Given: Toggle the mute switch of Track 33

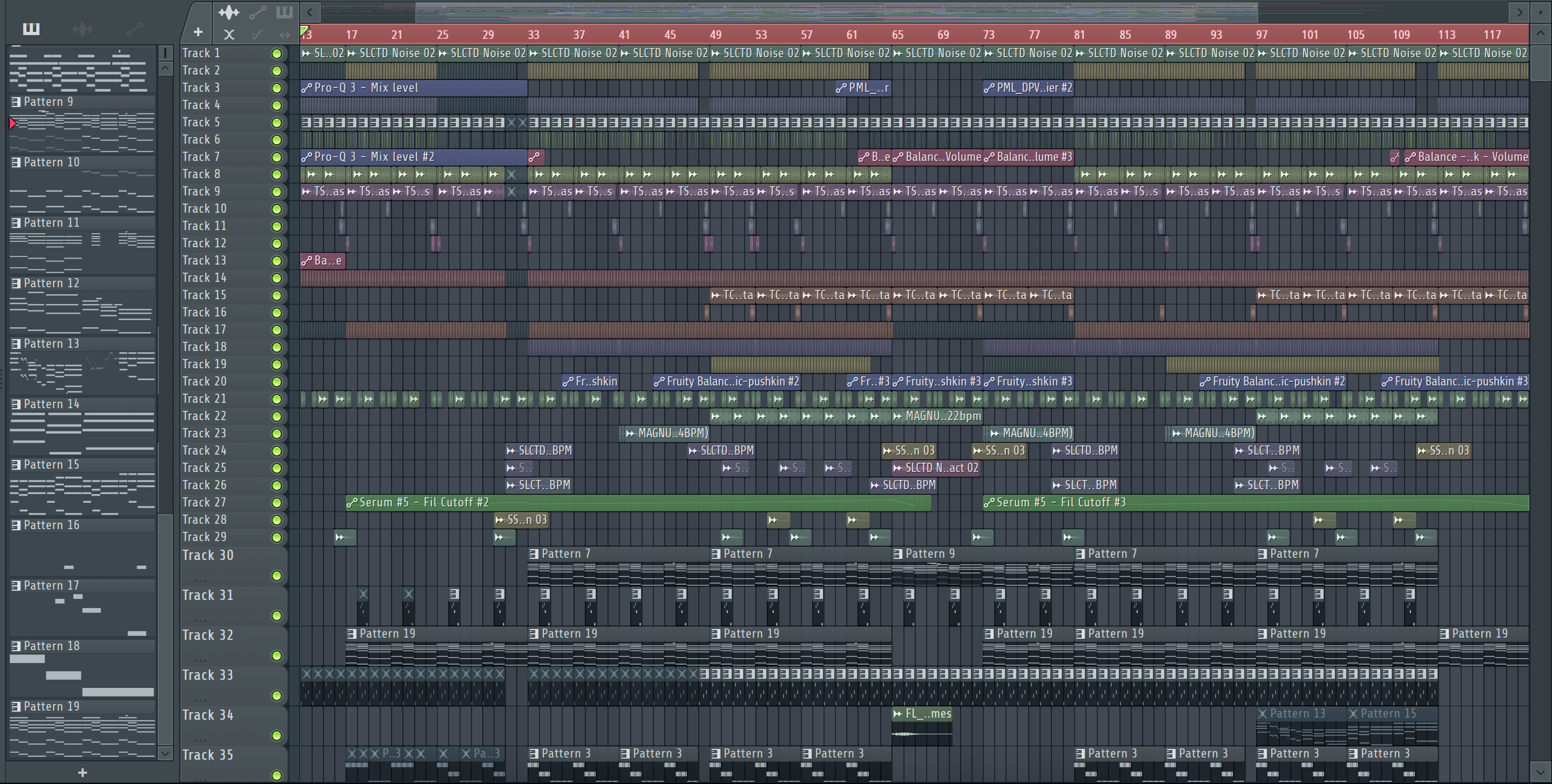Looking at the screenshot, I should tap(276, 696).
